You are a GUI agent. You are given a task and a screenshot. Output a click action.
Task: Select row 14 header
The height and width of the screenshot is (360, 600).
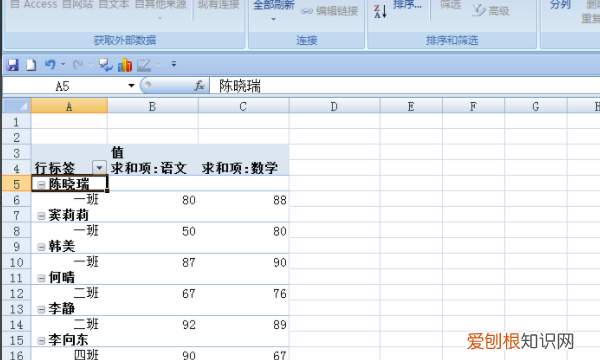click(x=16, y=324)
